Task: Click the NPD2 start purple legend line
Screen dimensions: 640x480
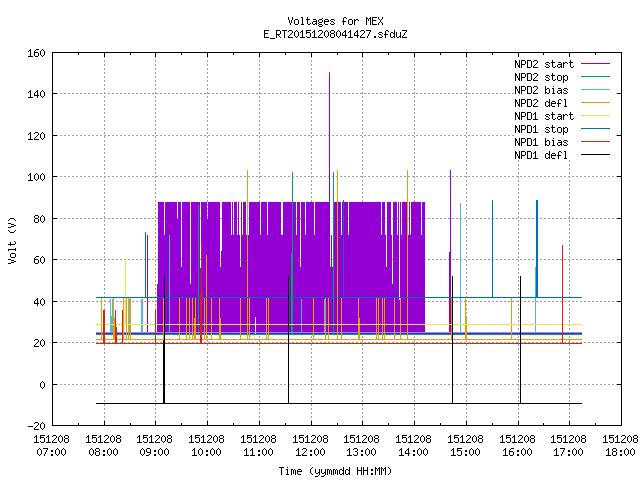Action: coord(595,64)
